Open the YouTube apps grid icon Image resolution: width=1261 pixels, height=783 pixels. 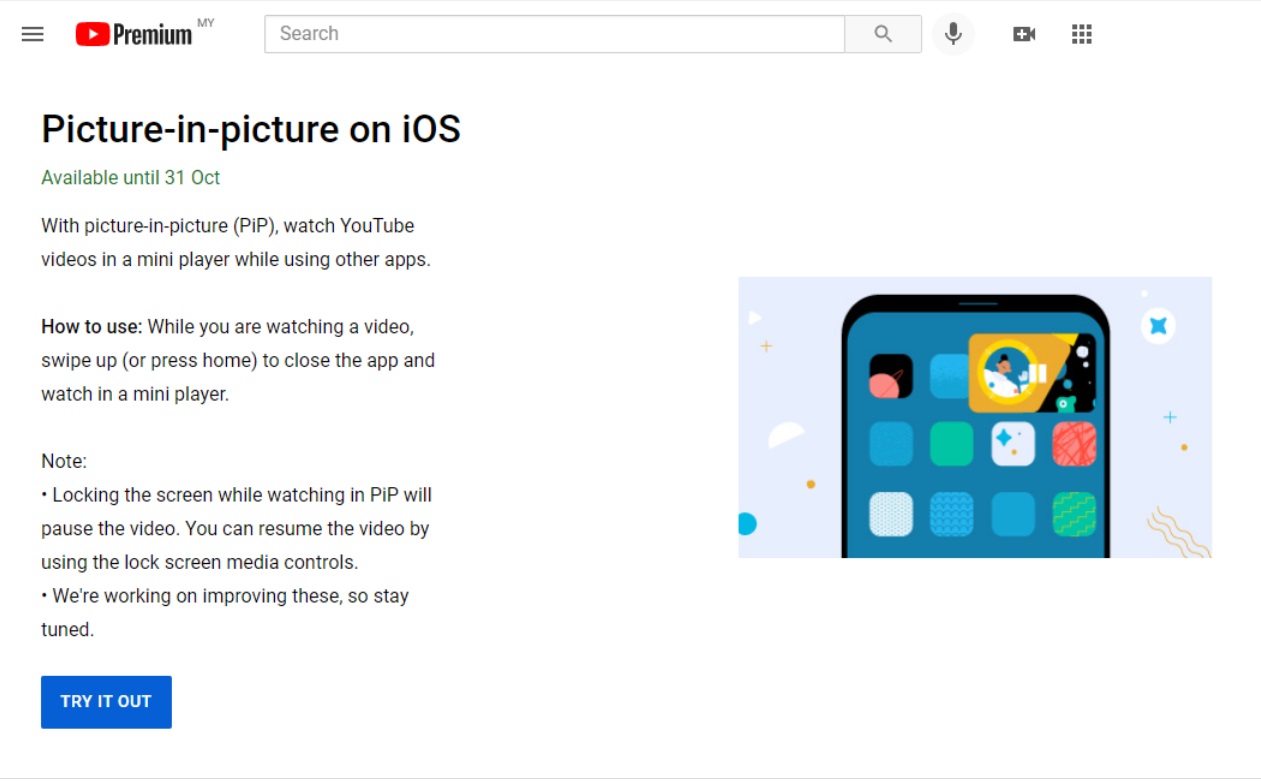[1082, 34]
